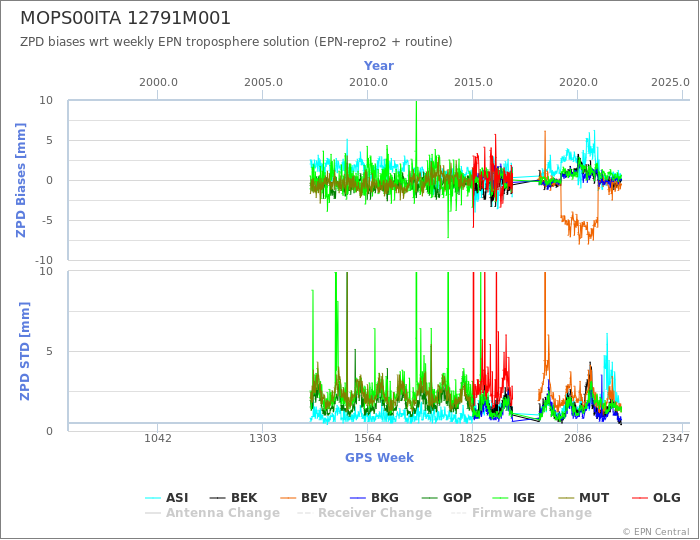Click the 2005.0 year tick label

click(263, 83)
